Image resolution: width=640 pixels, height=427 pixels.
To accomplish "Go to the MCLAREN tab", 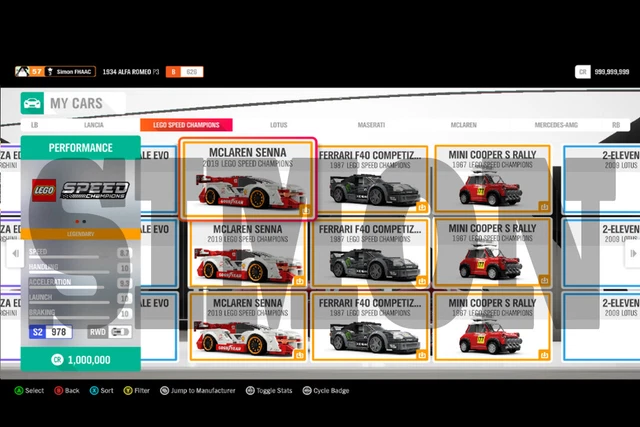I will (464, 125).
